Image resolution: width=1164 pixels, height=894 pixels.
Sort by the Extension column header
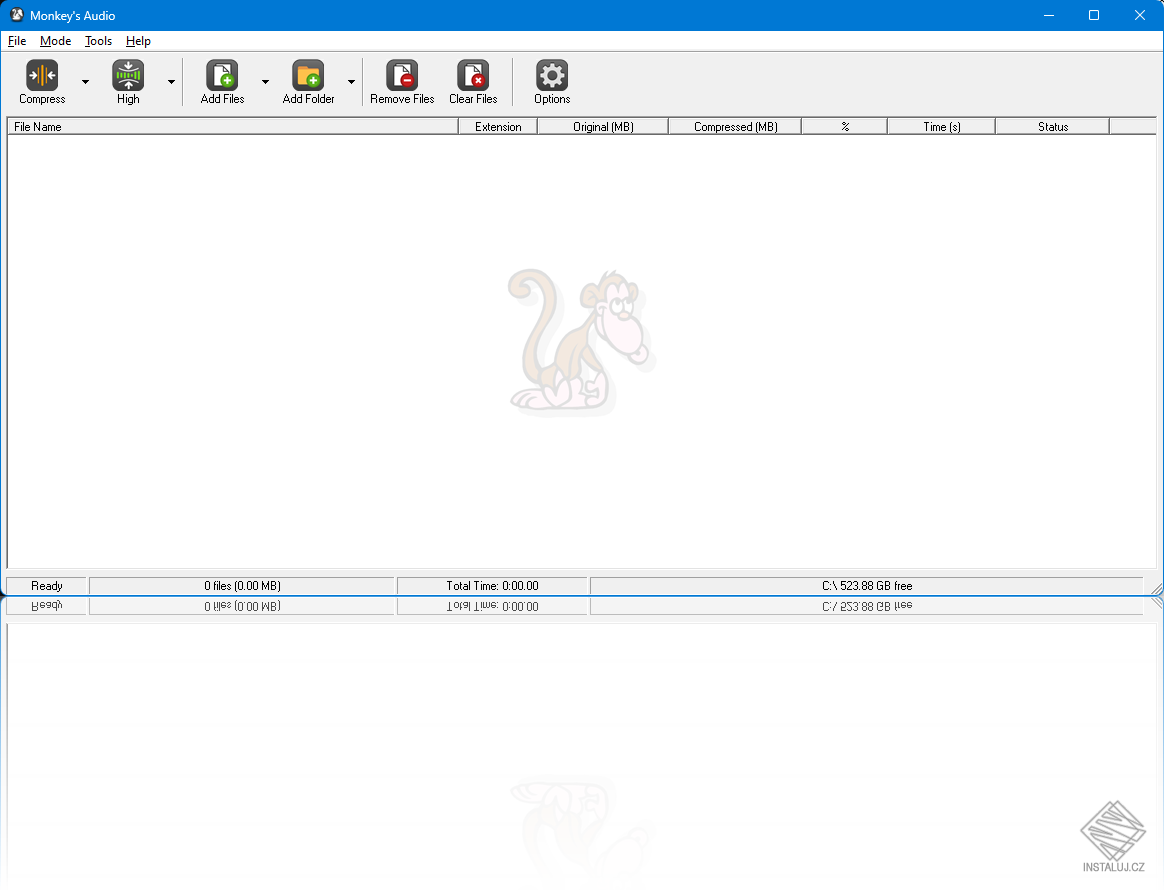(498, 127)
